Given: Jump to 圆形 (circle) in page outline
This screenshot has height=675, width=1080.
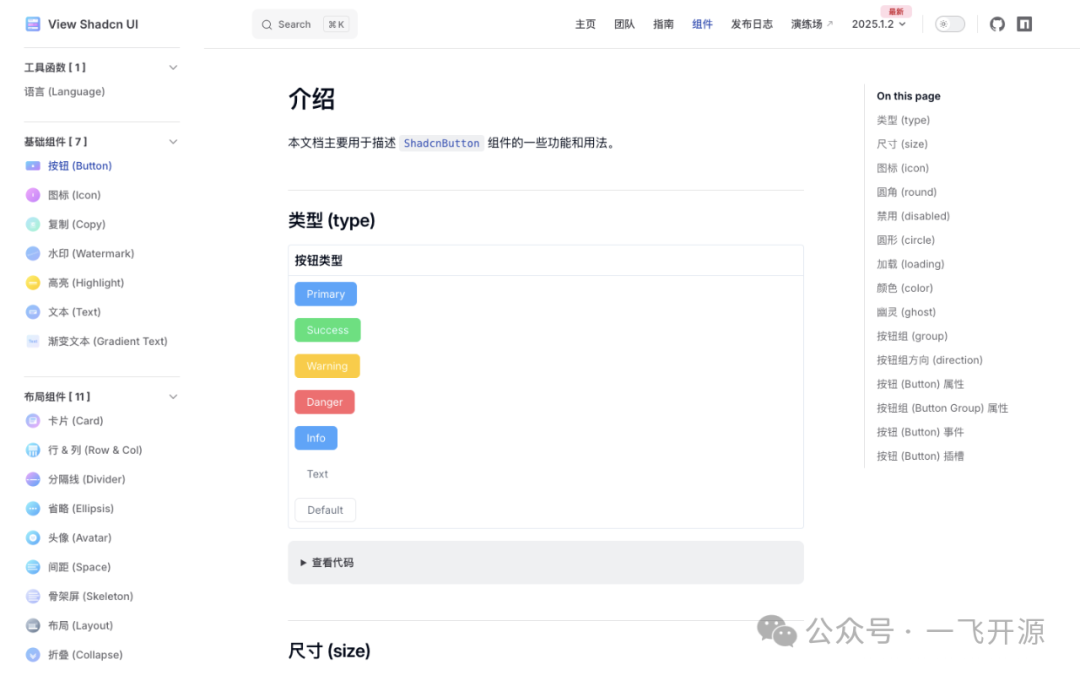Looking at the screenshot, I should click(x=906, y=240).
